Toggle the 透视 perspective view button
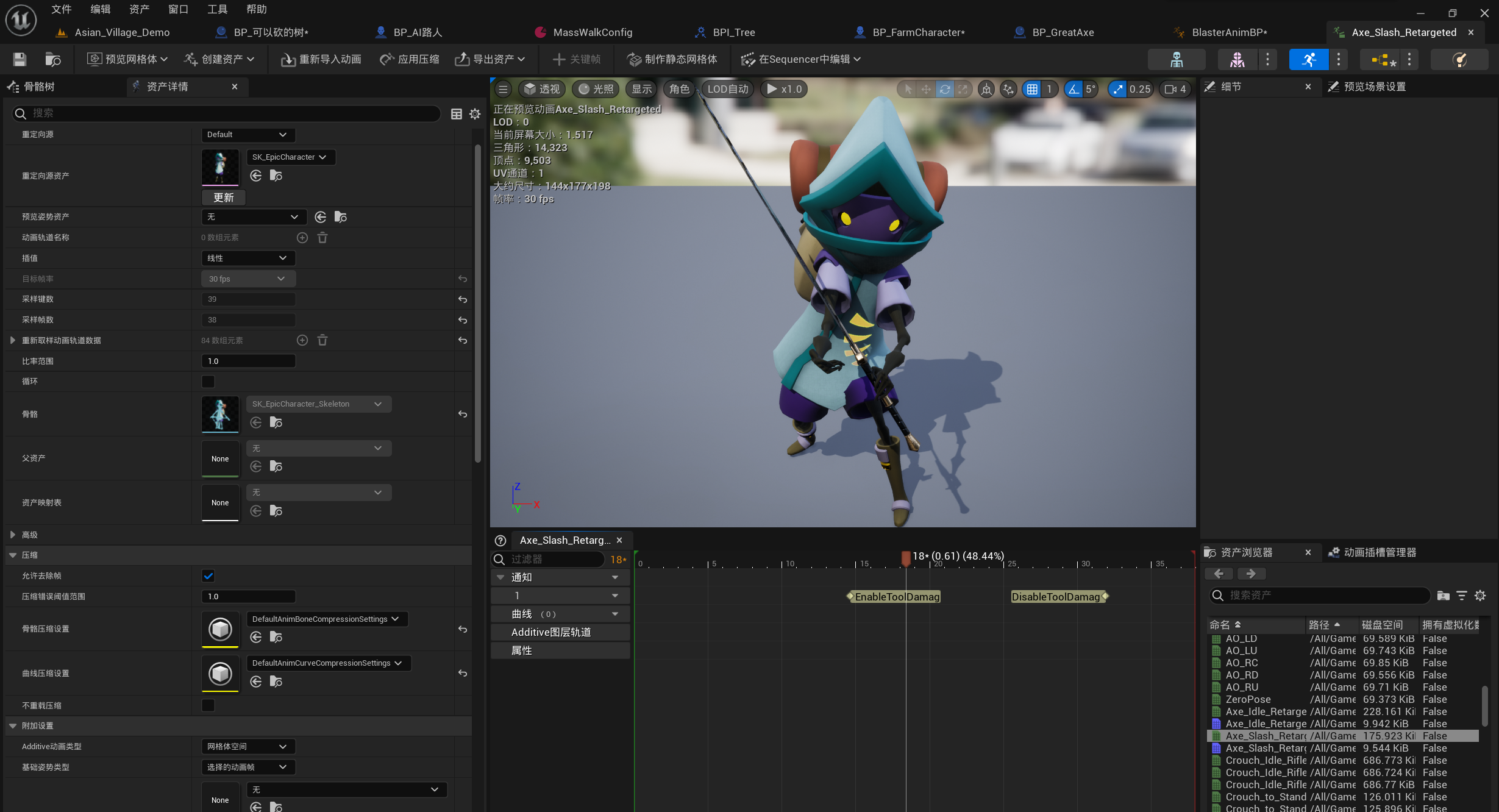The width and height of the screenshot is (1499, 812). pos(542,89)
